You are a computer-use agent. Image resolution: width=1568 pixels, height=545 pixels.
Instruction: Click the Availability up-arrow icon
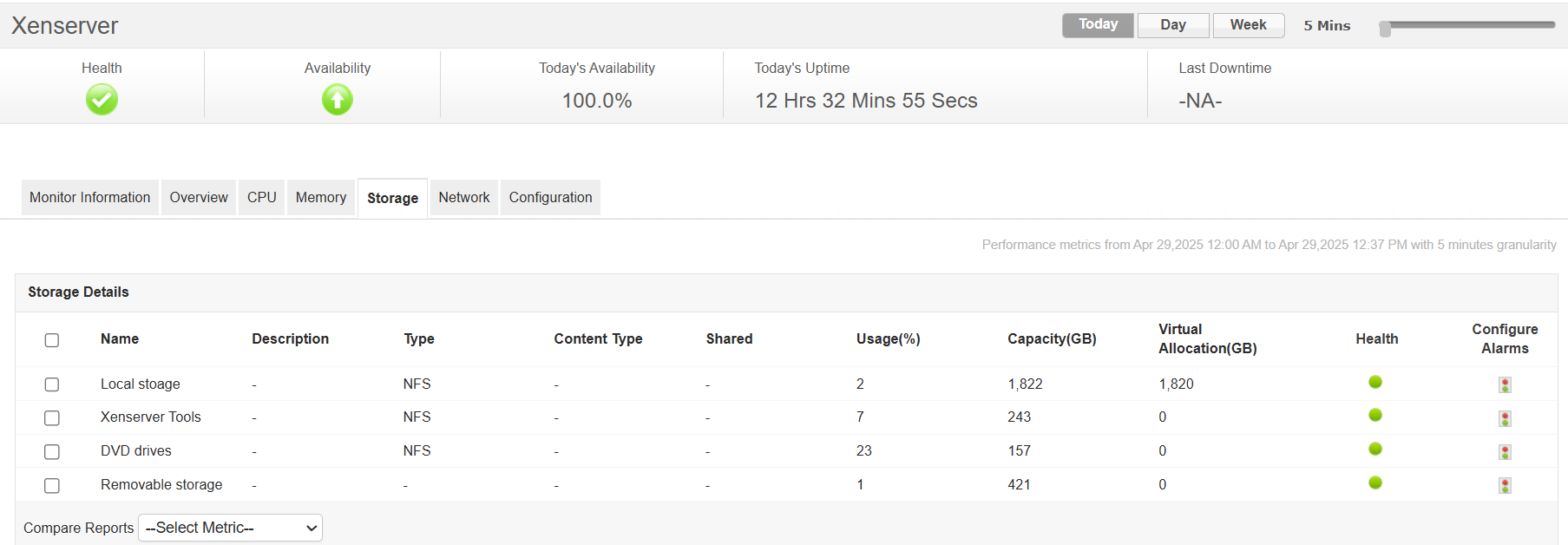point(337,100)
